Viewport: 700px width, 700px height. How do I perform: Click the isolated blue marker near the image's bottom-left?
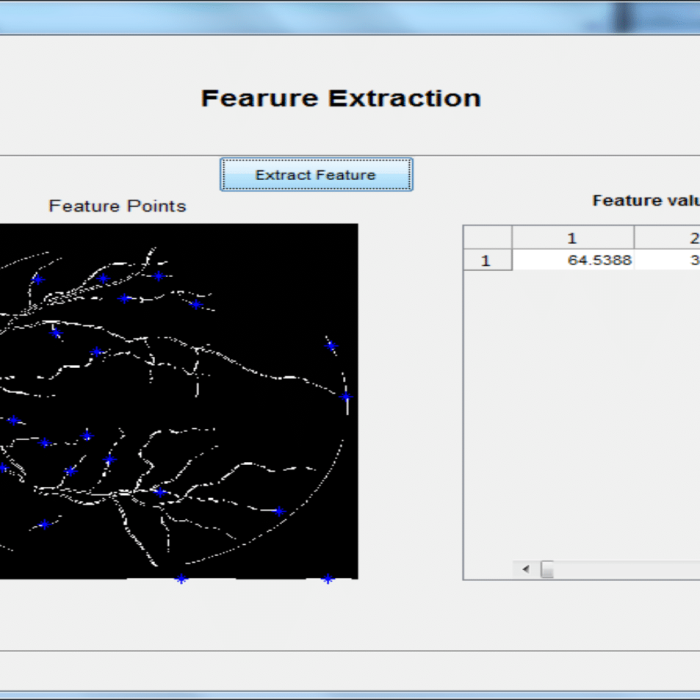(x=45, y=523)
